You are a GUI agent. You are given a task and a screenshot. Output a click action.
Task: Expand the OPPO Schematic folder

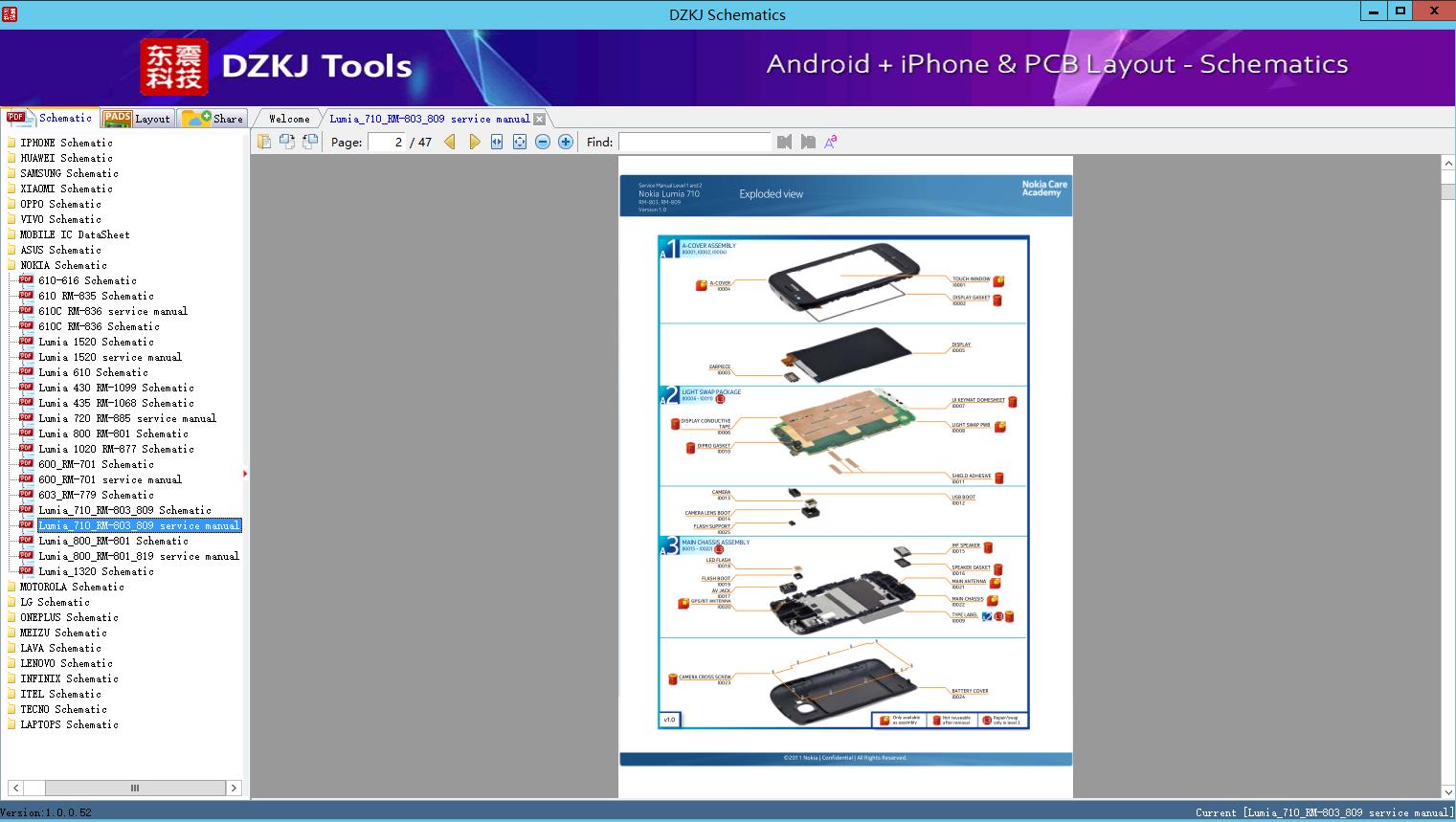60,204
